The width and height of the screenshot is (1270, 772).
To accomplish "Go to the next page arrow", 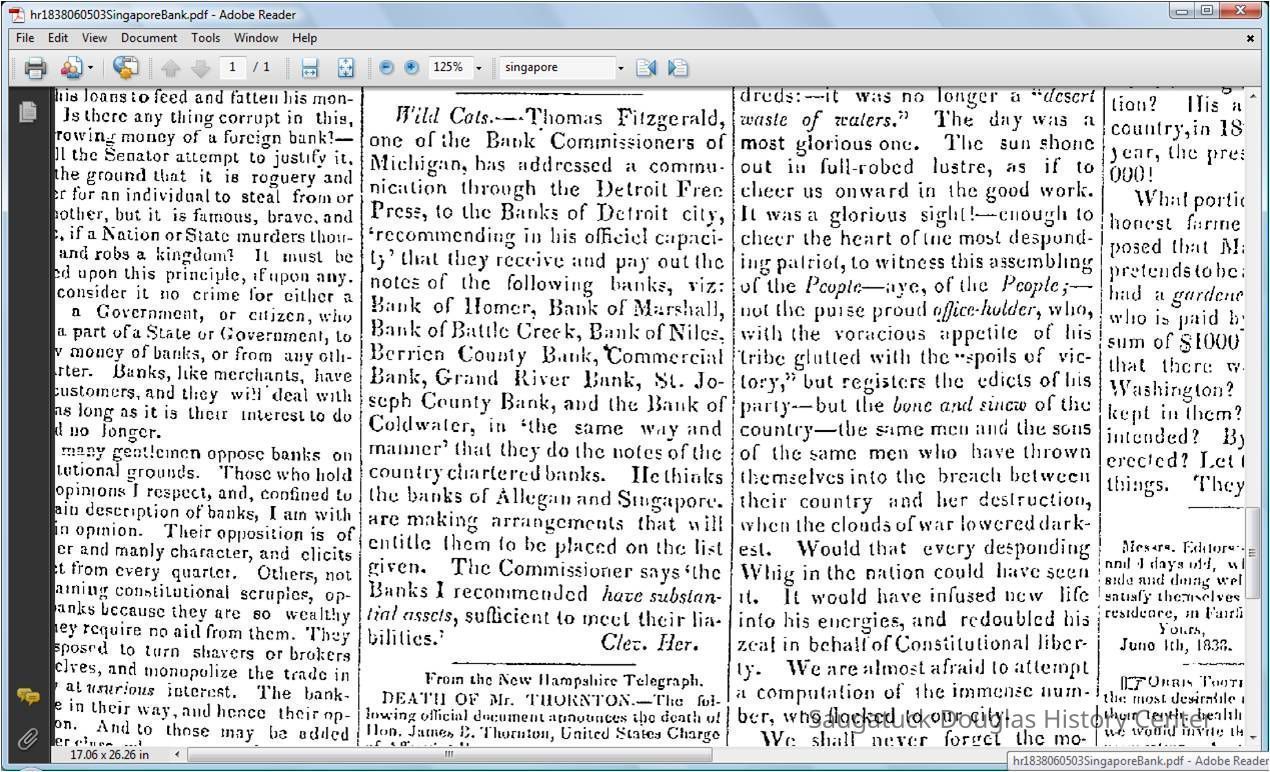I will point(200,68).
